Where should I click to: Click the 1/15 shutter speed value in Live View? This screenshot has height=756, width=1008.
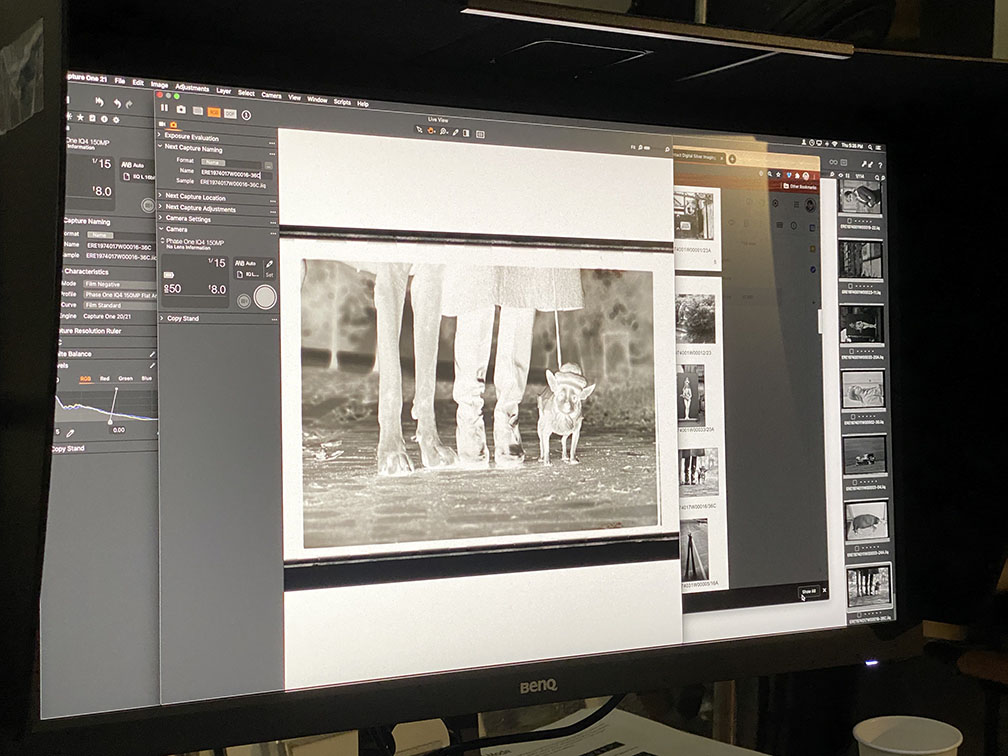(217, 262)
